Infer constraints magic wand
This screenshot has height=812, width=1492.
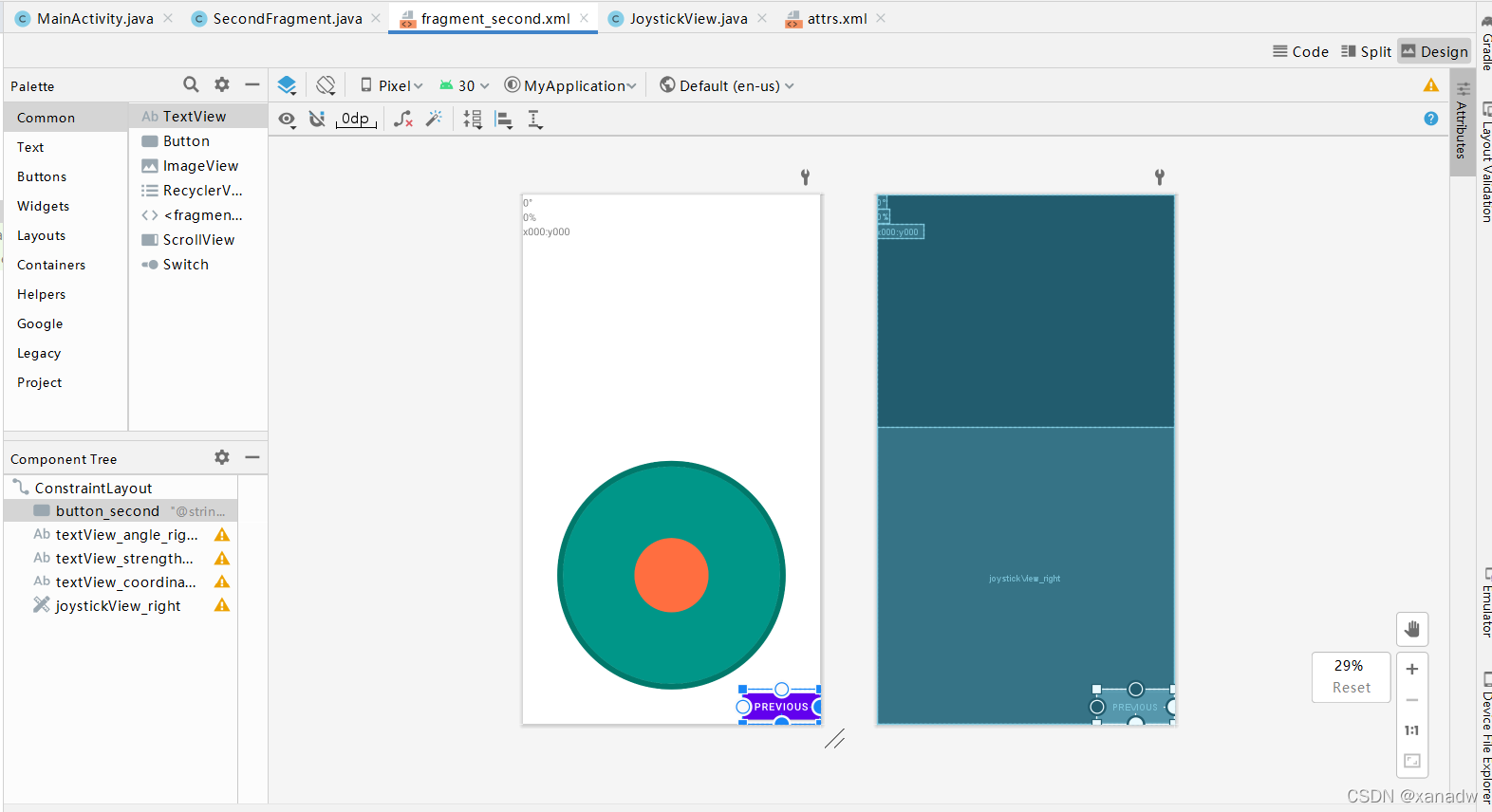(x=434, y=119)
